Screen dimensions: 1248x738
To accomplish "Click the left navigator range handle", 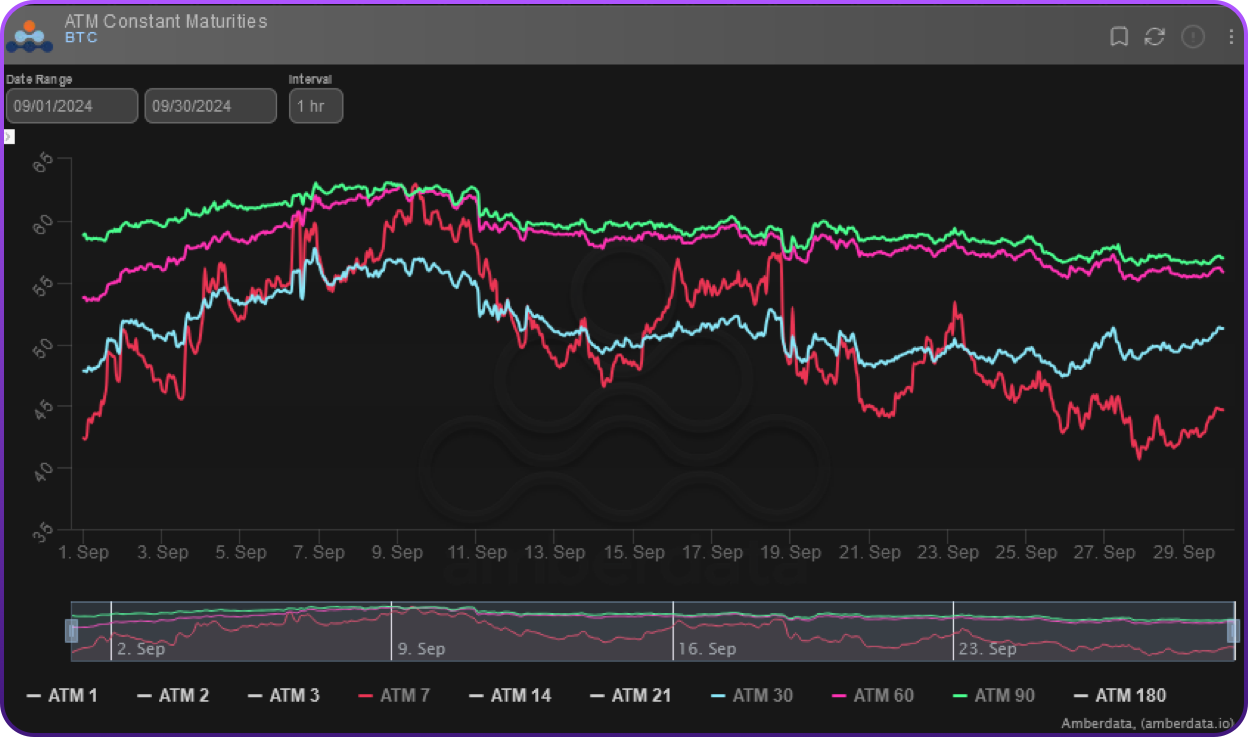I will pyautogui.click(x=72, y=631).
